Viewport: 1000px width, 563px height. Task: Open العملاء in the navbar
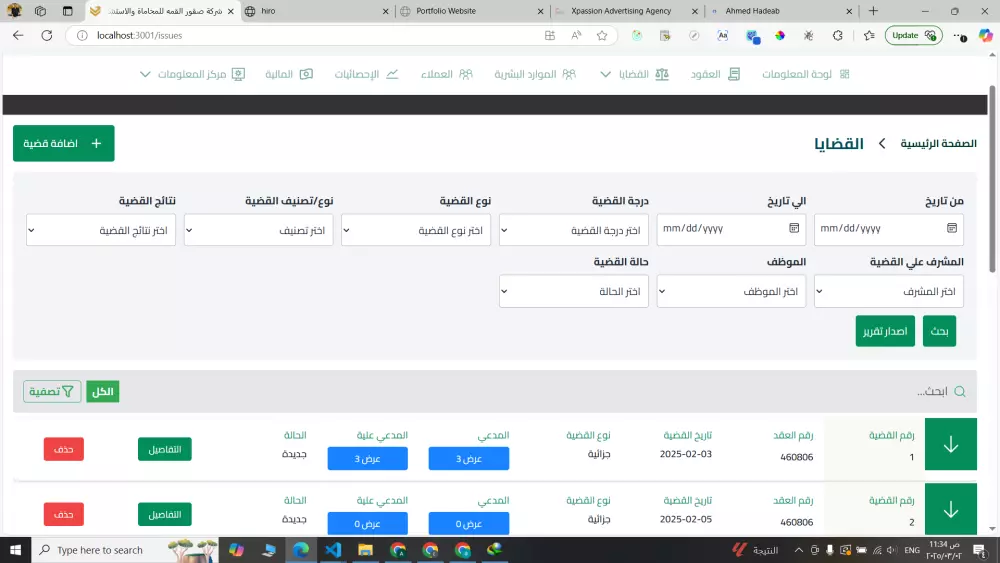[446, 75]
